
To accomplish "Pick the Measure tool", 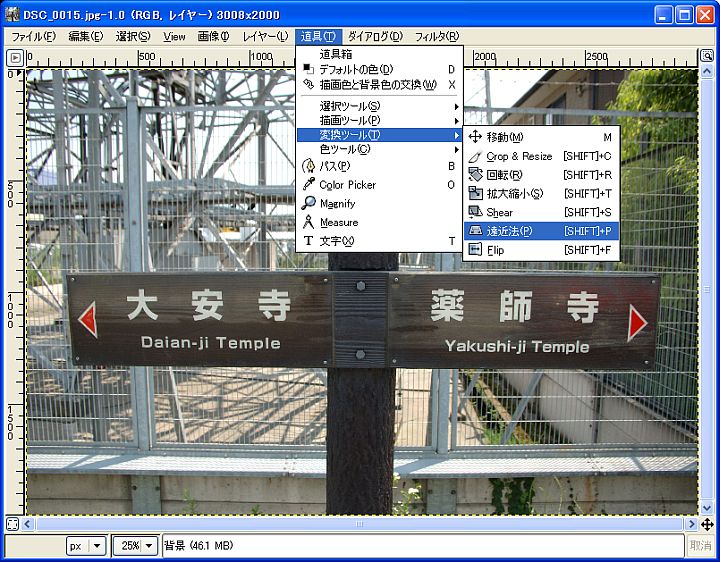I will (x=338, y=222).
